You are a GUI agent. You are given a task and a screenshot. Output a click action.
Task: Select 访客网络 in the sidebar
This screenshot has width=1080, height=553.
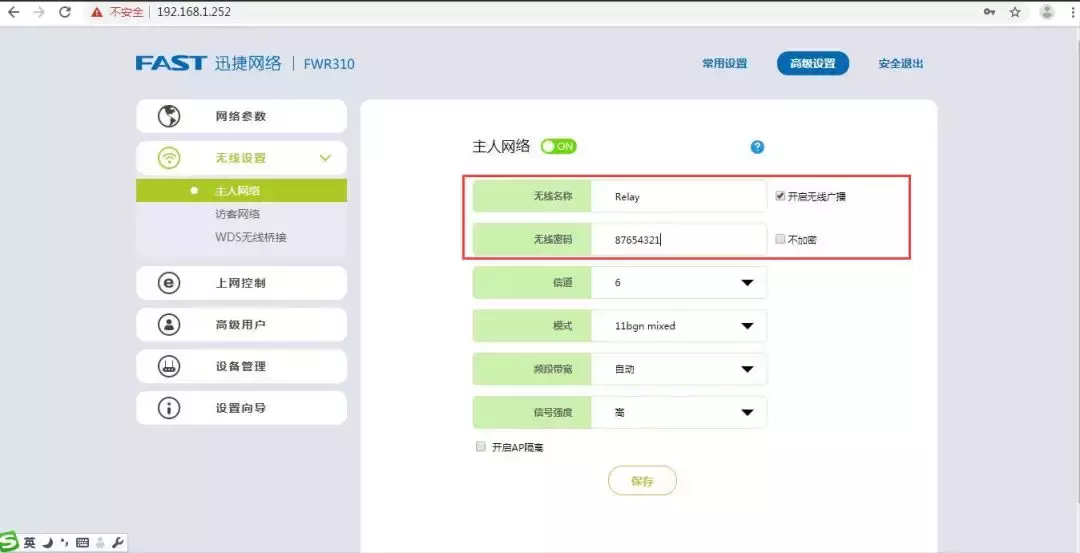point(238,214)
